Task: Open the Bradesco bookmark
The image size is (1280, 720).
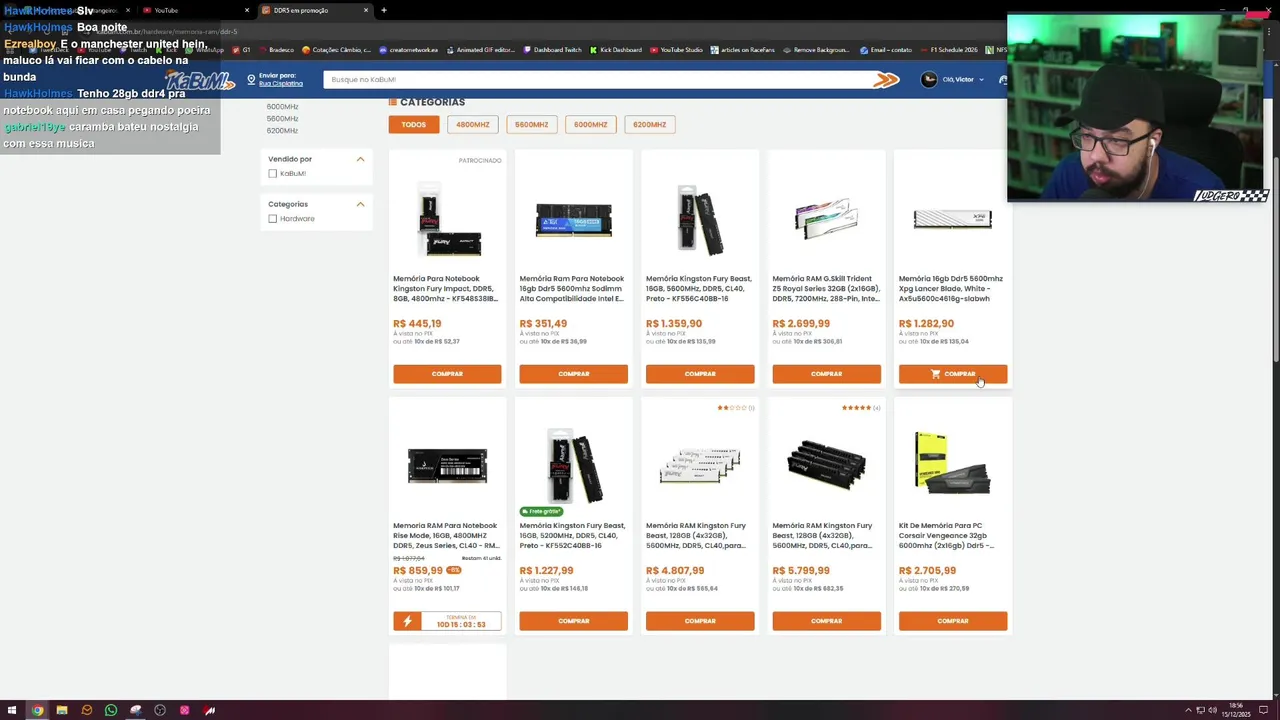Action: click(x=276, y=50)
